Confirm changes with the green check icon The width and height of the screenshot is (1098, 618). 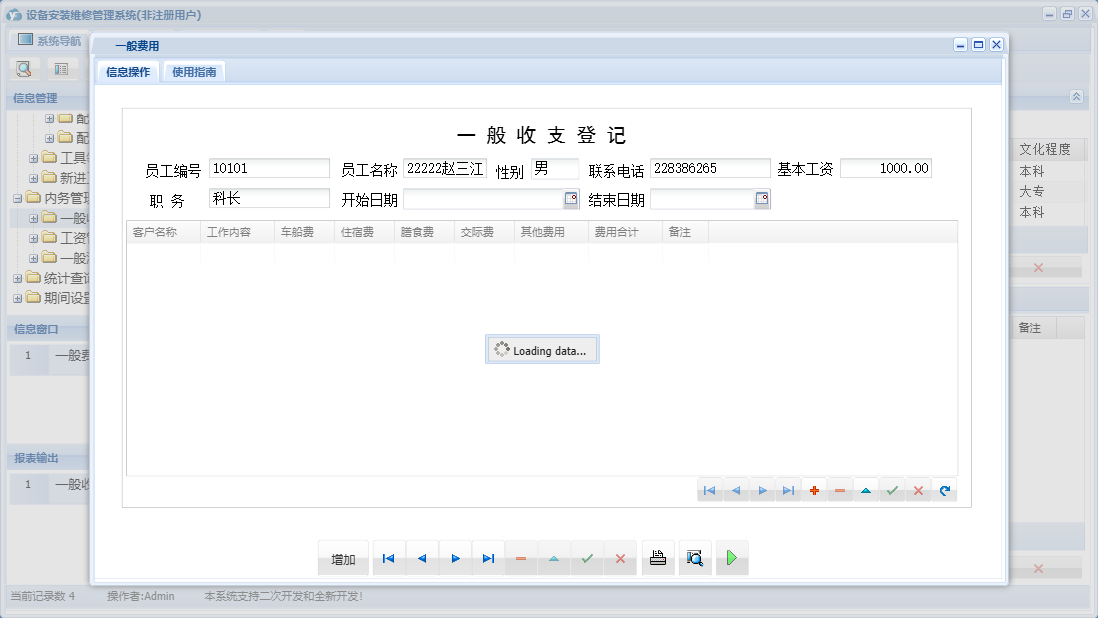892,490
